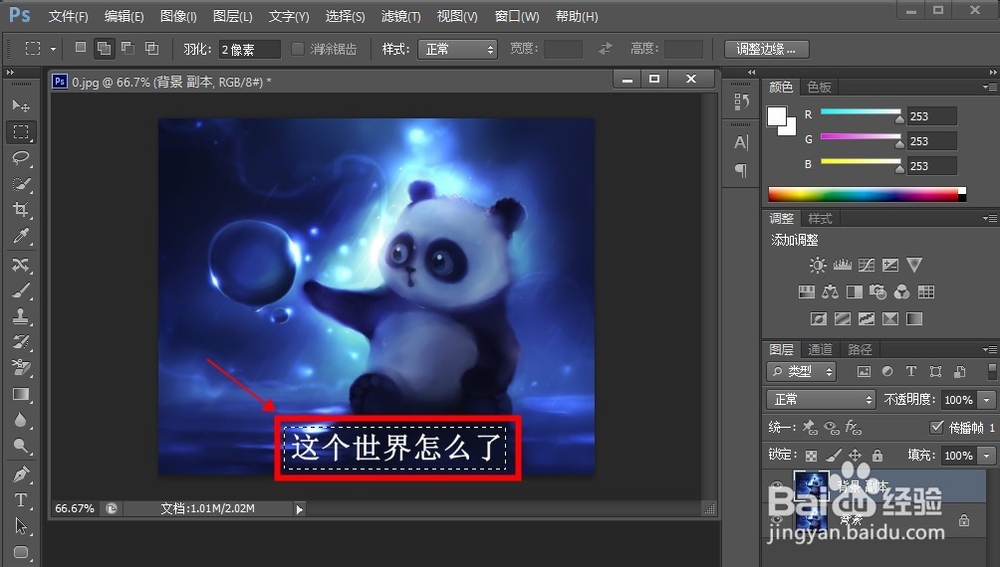This screenshot has height=567, width=1000.
Task: Click the foreground color swatch
Action: coord(777,116)
